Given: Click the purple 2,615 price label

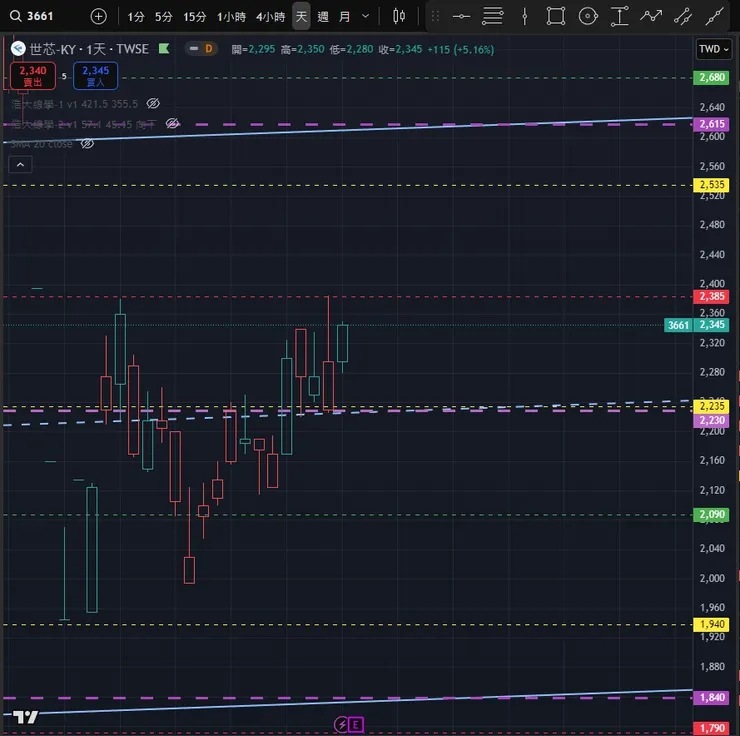Looking at the screenshot, I should coord(711,124).
